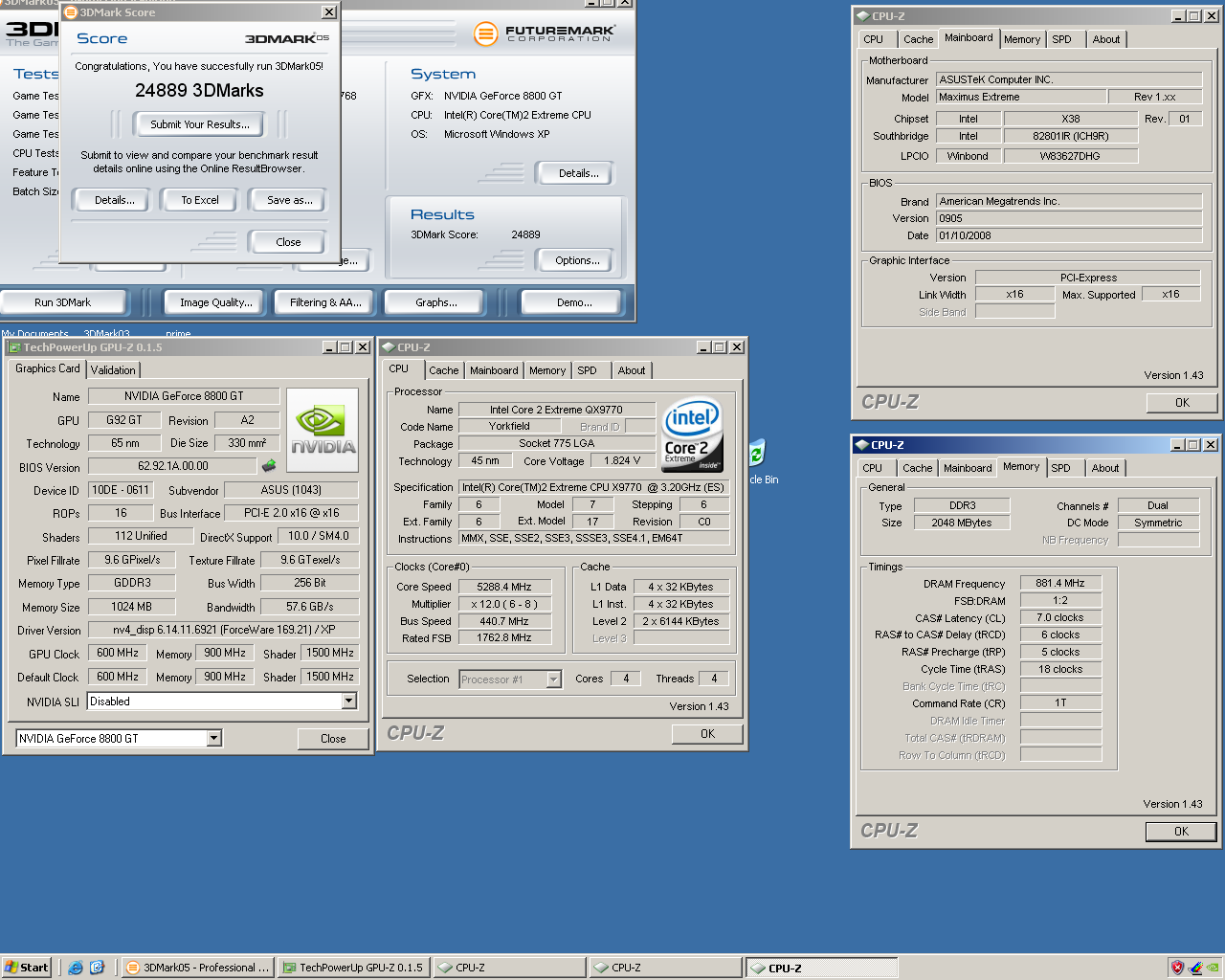Click OK in the CPU-Z motherboard window
The image size is (1225, 980).
tap(1182, 403)
